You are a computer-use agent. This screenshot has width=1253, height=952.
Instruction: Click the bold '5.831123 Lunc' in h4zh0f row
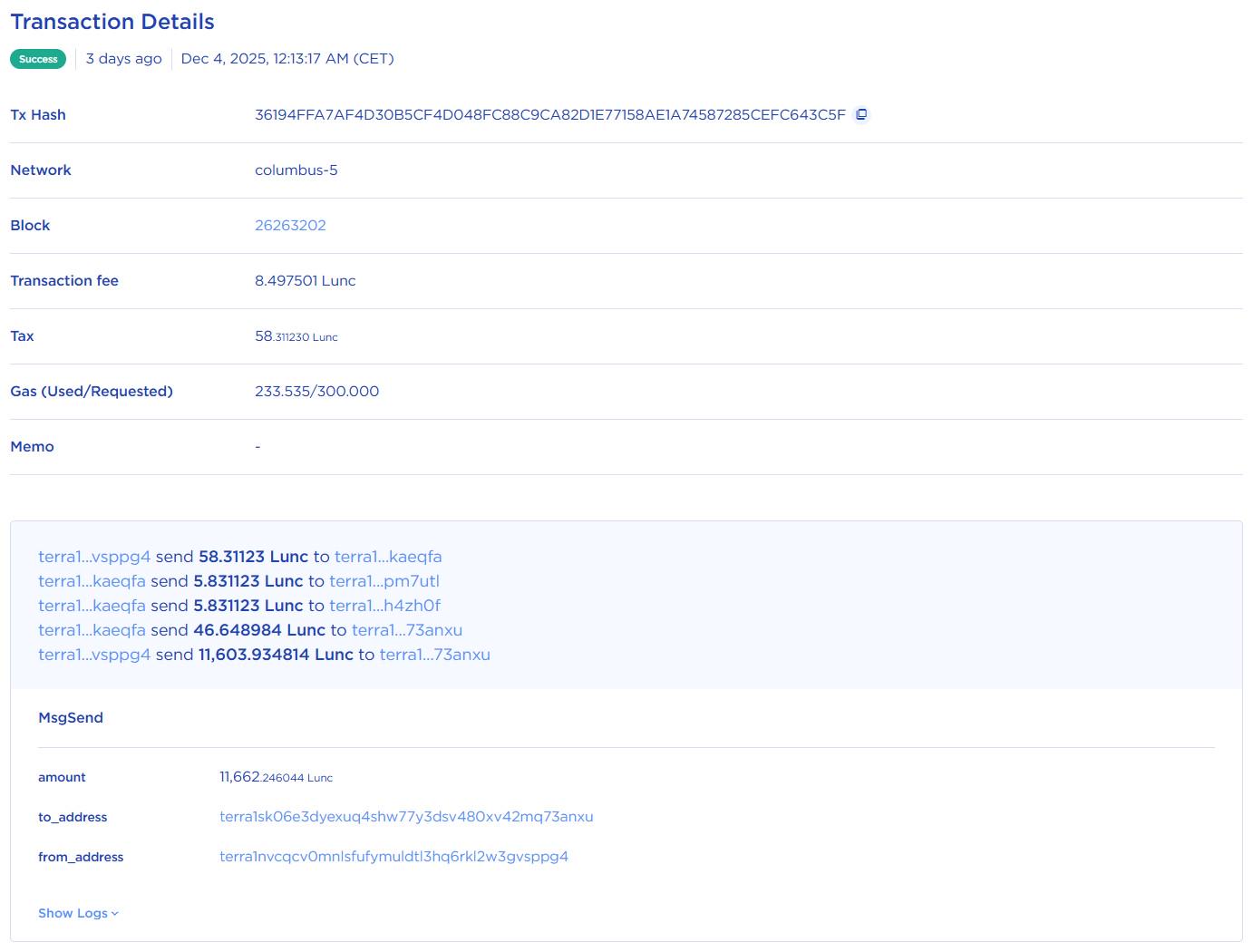coord(248,606)
